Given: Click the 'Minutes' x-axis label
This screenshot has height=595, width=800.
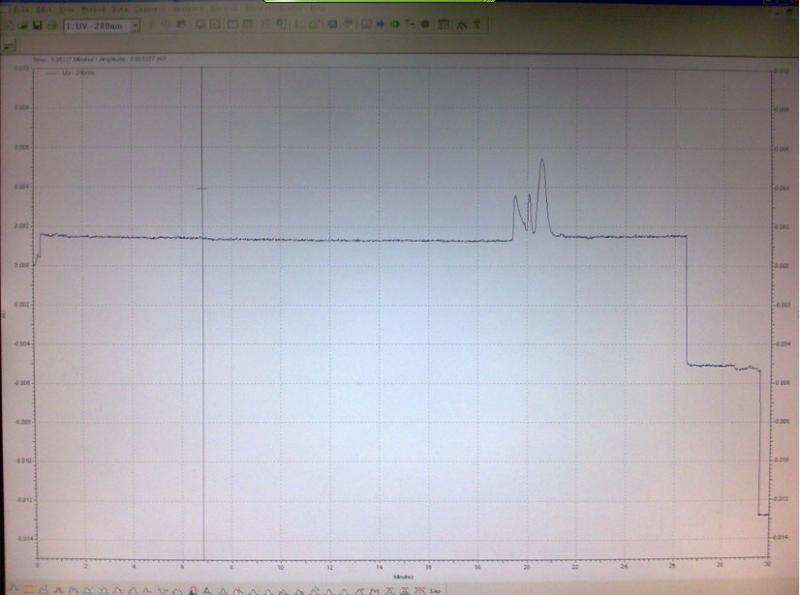Looking at the screenshot, I should [x=403, y=577].
